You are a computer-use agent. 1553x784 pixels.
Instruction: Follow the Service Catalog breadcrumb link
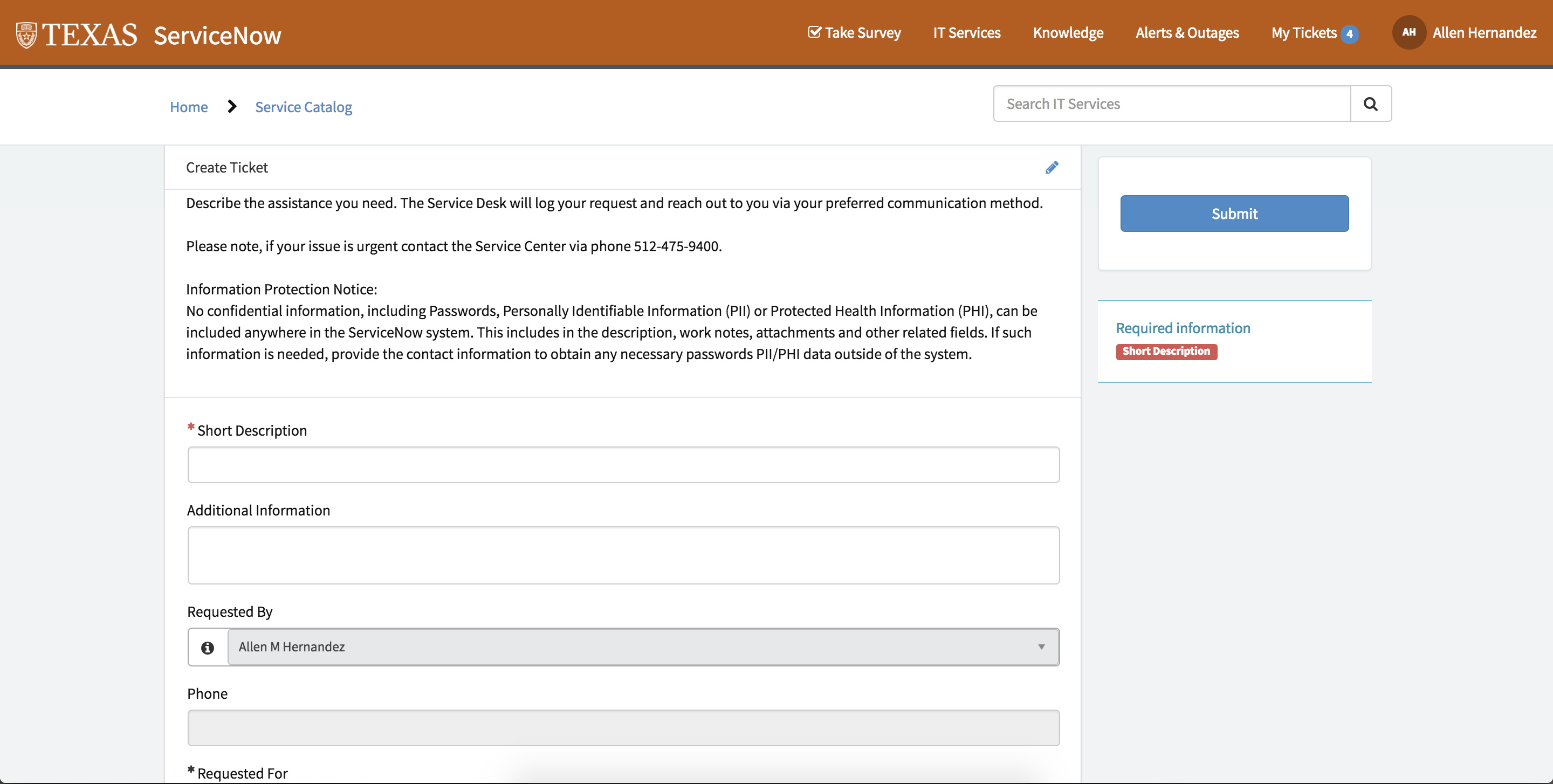303,107
